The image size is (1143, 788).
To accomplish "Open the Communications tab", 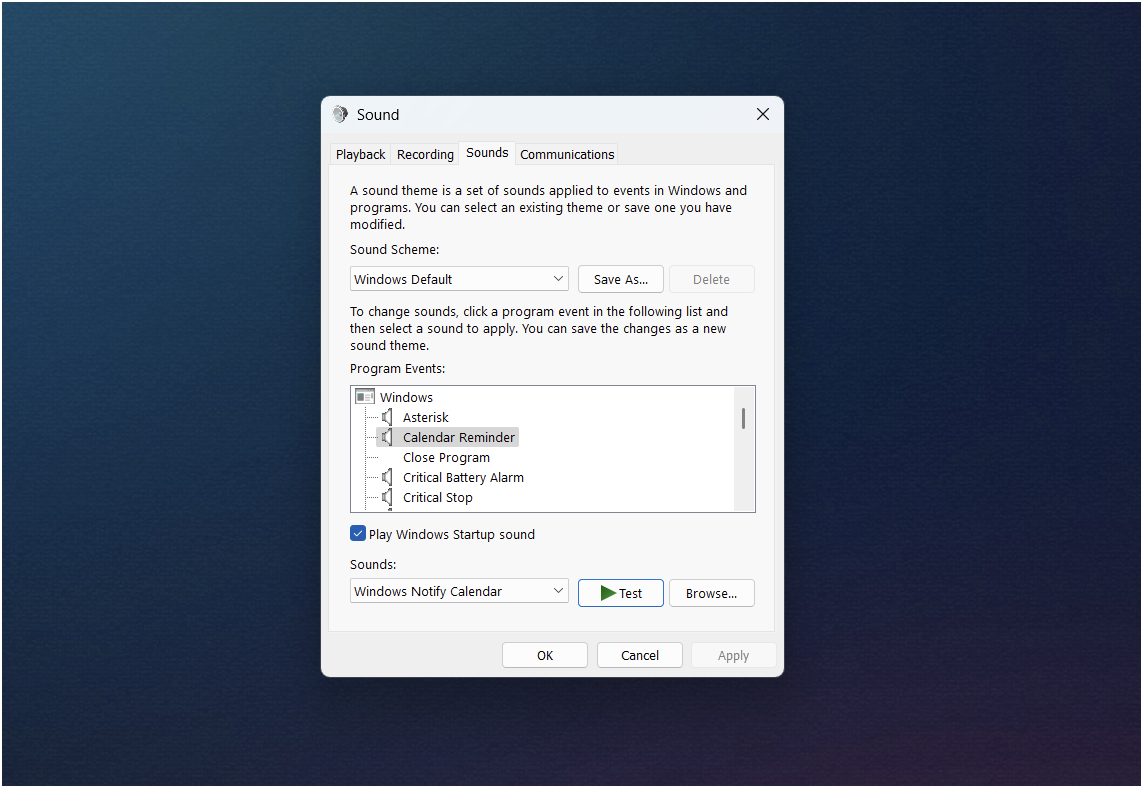I will pos(567,155).
